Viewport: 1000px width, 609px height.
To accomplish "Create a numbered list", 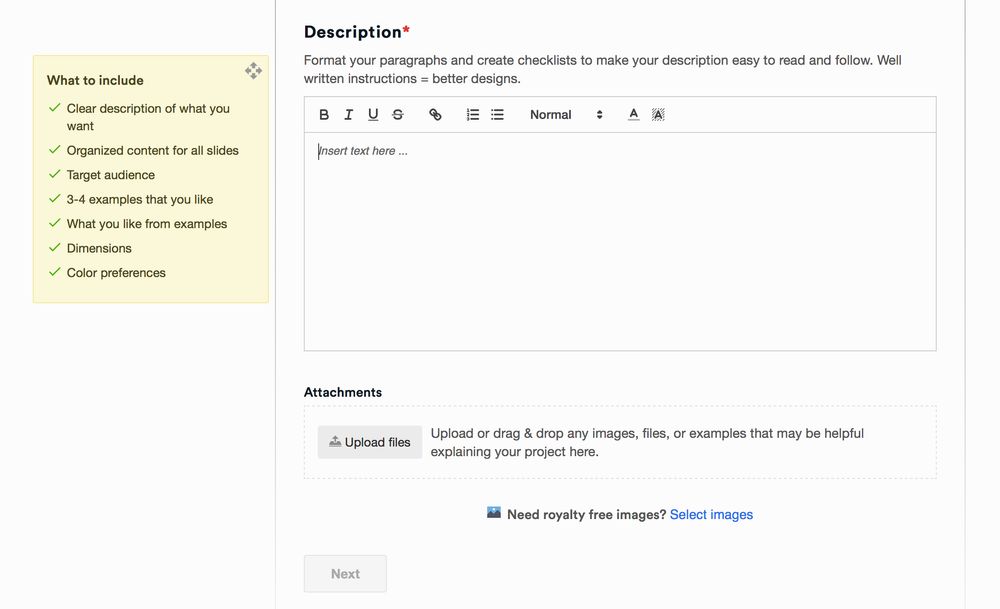I will coord(473,115).
